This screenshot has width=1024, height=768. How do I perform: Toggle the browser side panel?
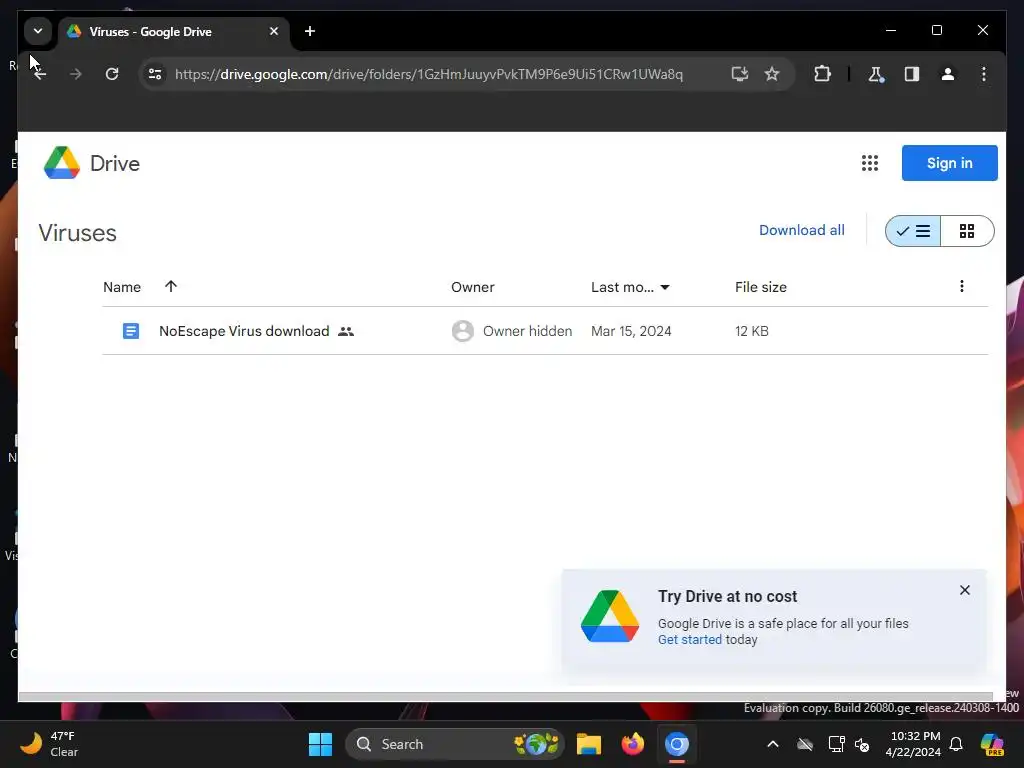pos(912,74)
